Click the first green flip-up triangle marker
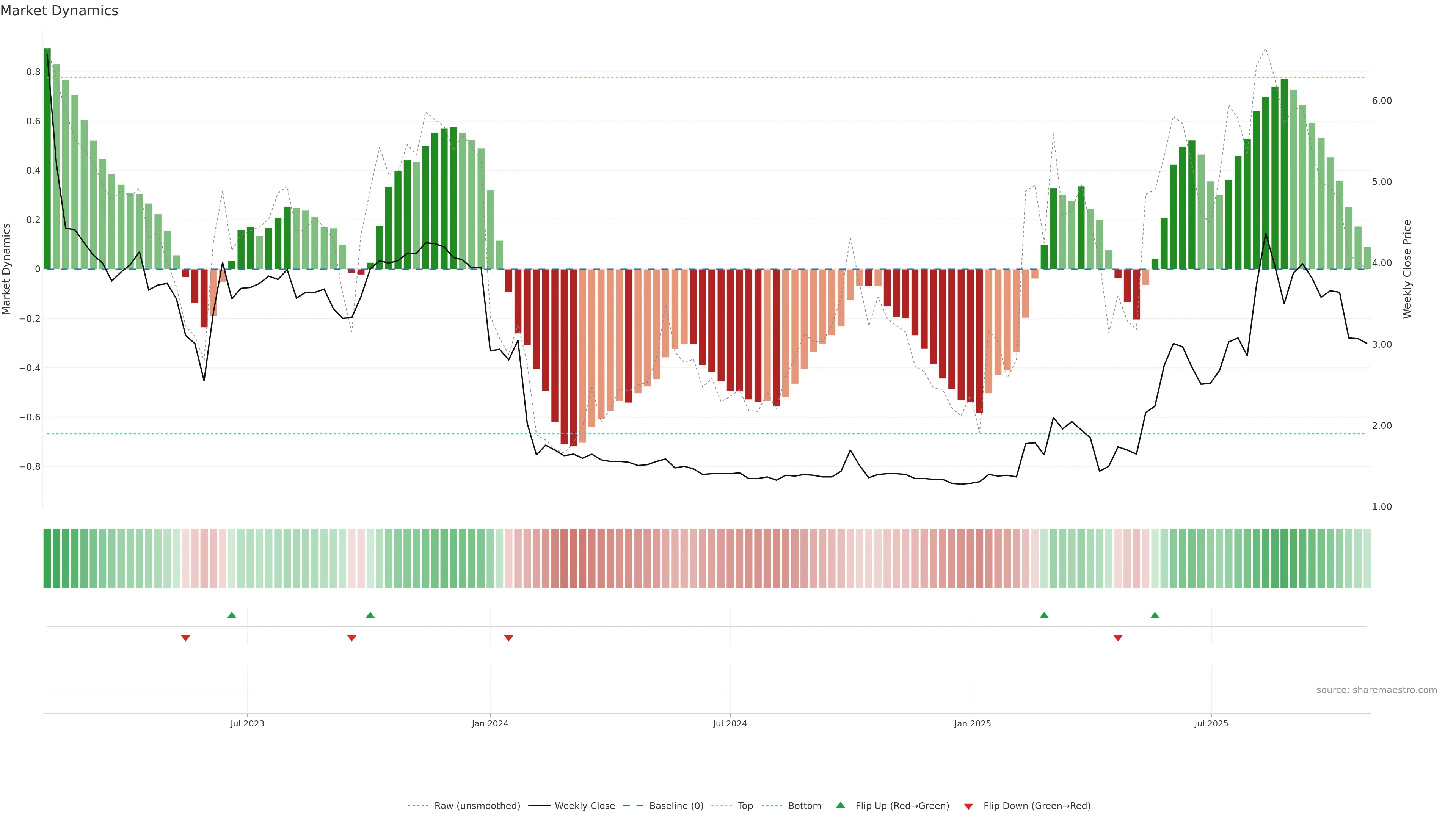This screenshot has height=819, width=1456. click(232, 615)
